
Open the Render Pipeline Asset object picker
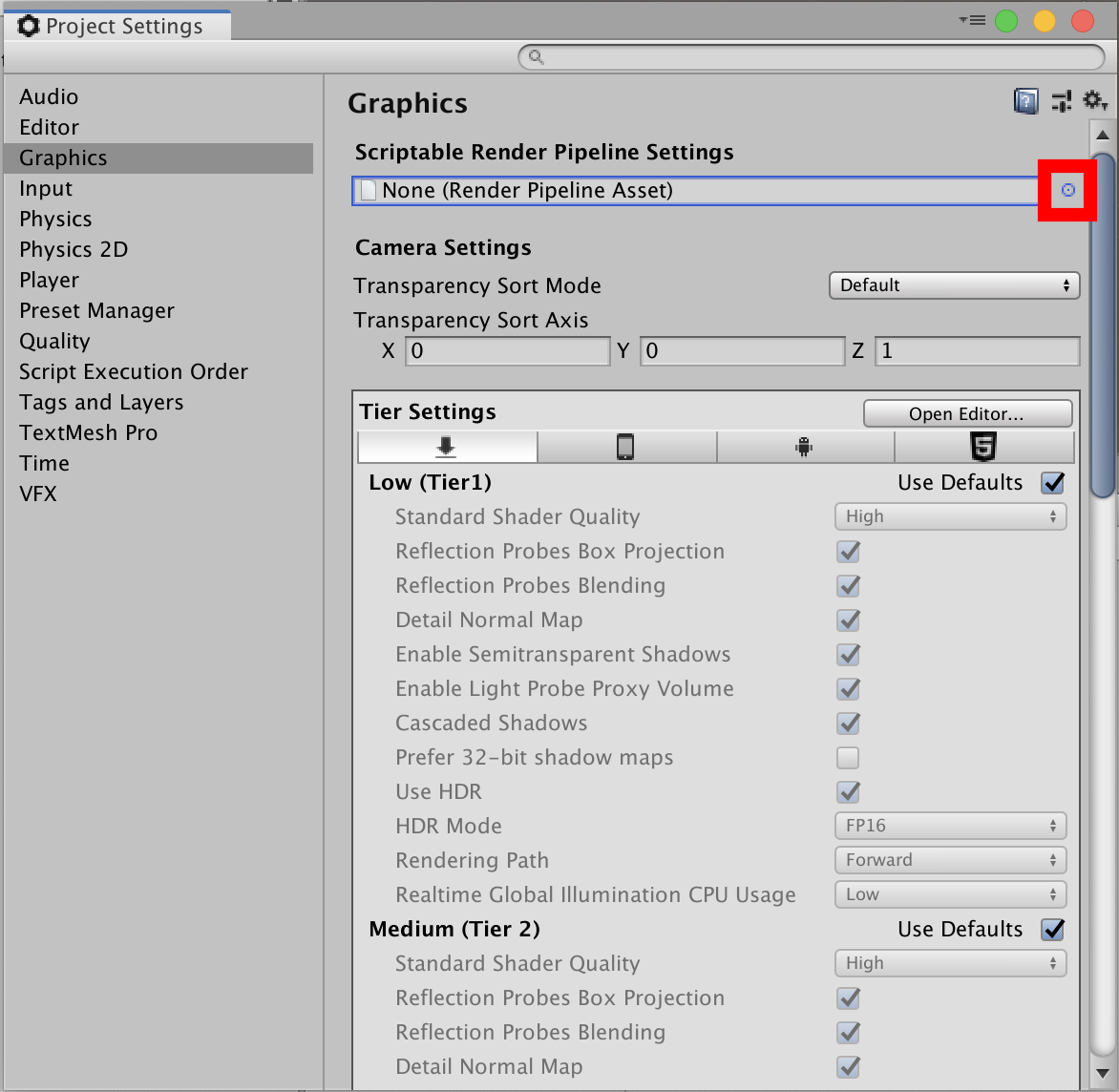click(x=1067, y=190)
